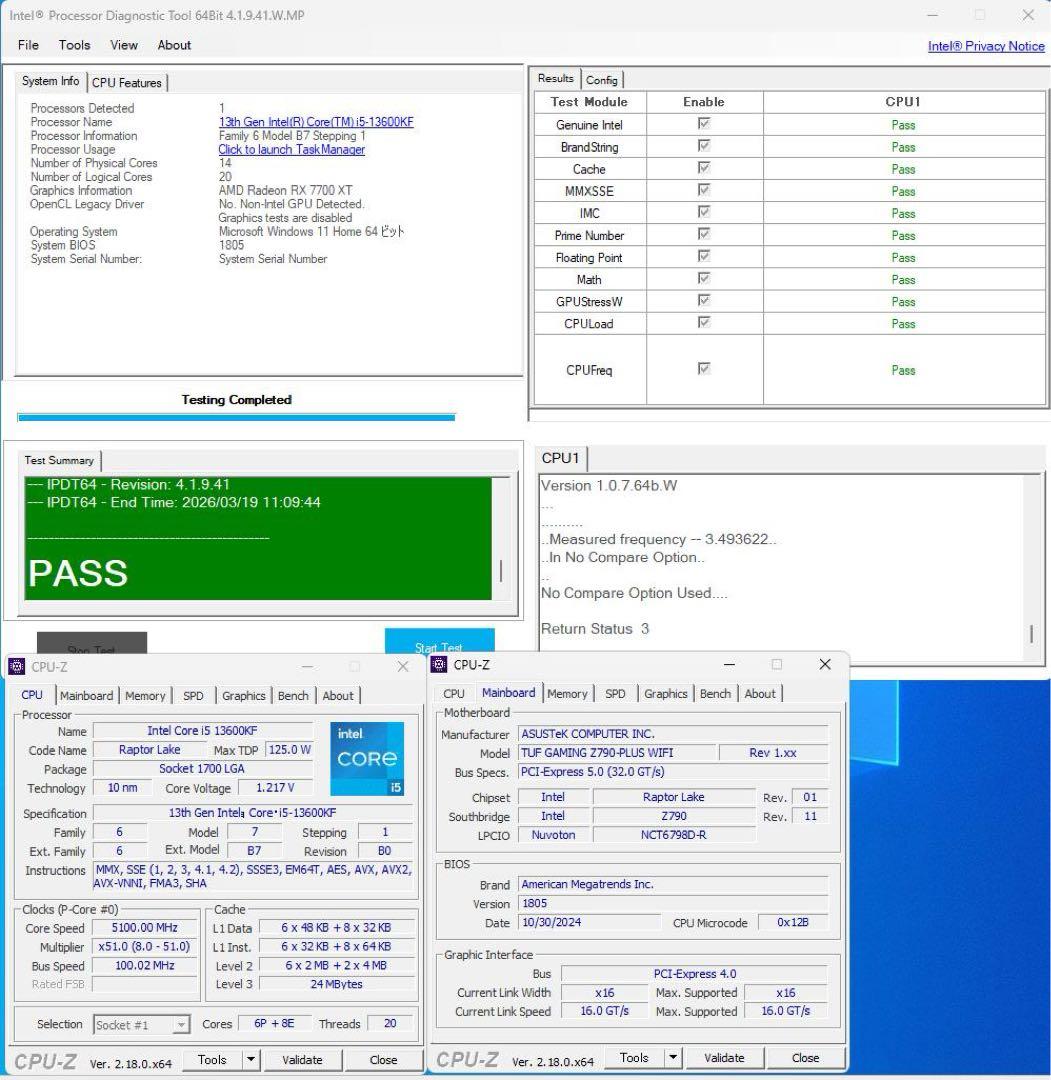1051x1080 pixels.
Task: Click the Multiplier x51.0 value
Action: [145, 946]
